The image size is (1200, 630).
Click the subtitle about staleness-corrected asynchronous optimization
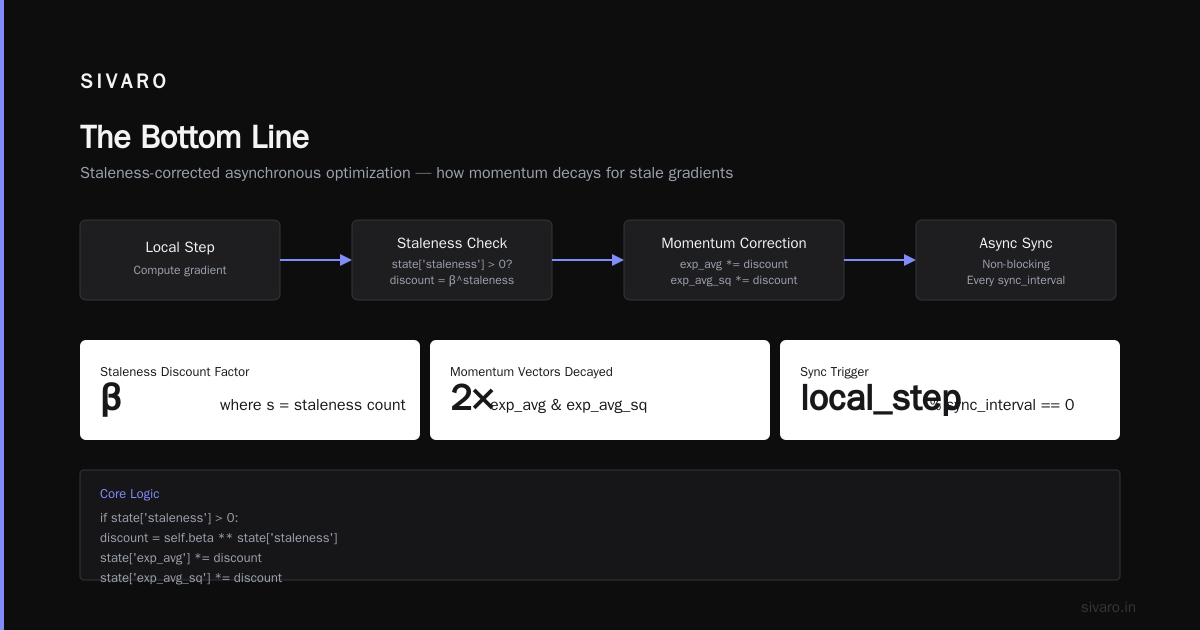coord(406,173)
